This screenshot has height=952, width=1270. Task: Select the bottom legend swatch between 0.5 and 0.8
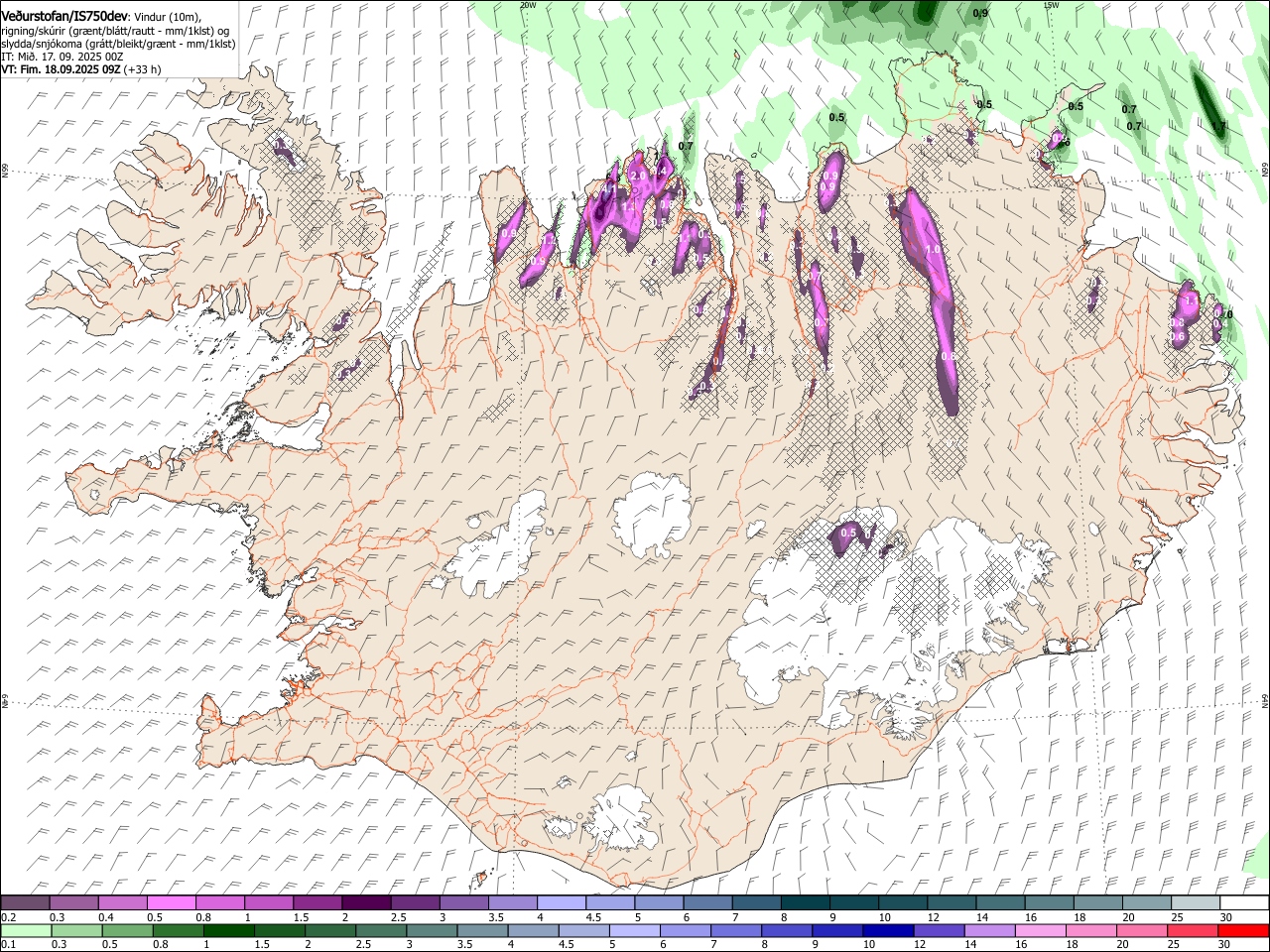(127, 931)
